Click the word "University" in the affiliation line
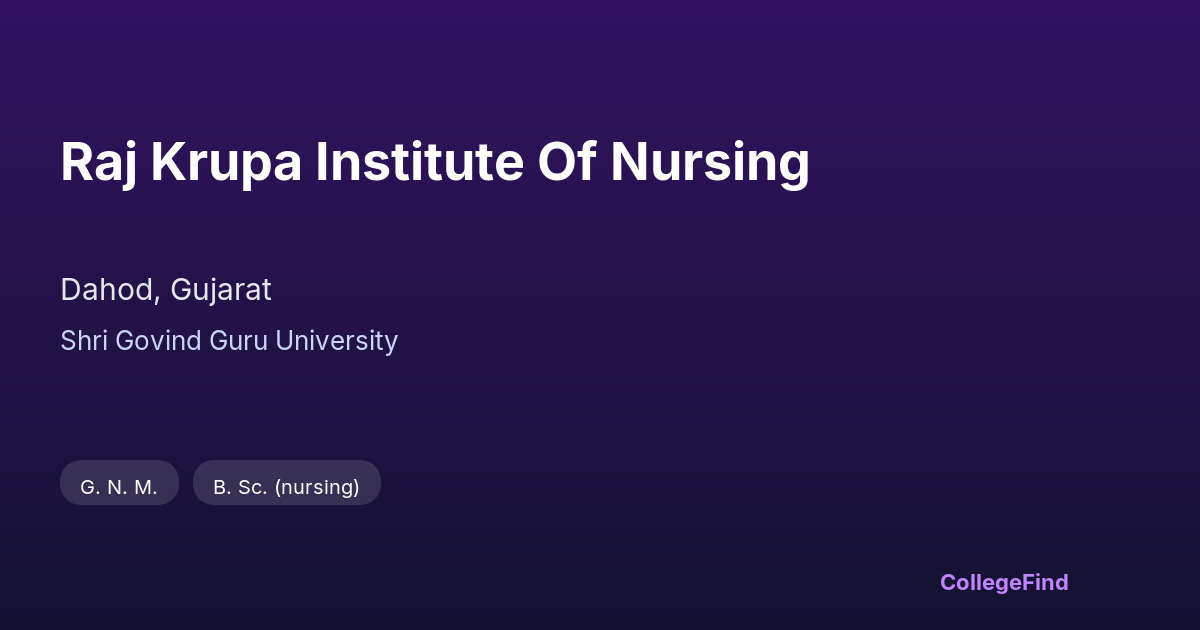This screenshot has width=1200, height=630. pos(336,341)
